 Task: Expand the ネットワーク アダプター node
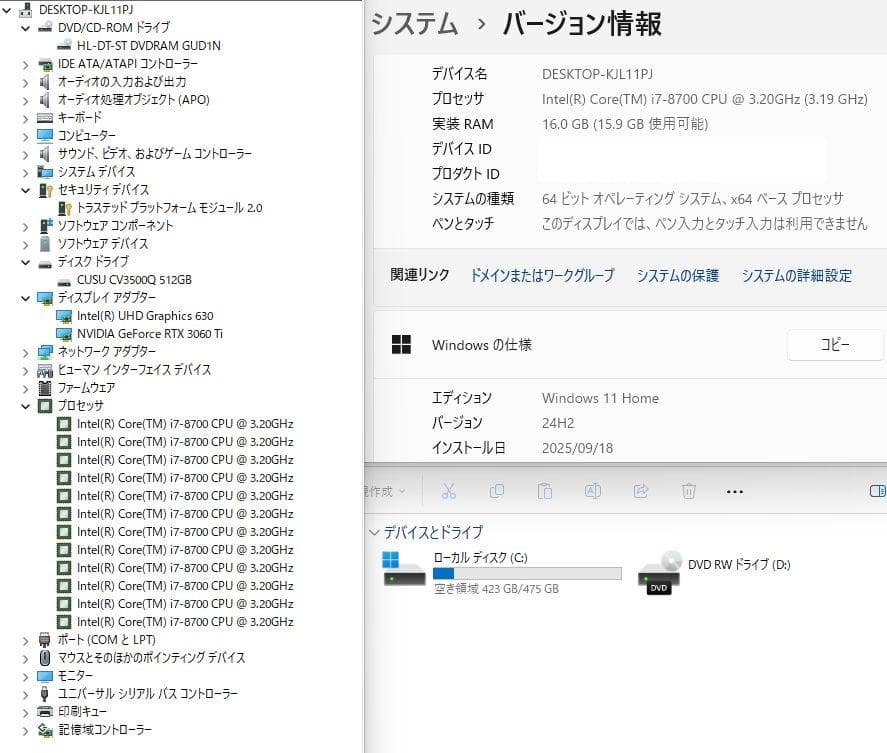[x=25, y=352]
